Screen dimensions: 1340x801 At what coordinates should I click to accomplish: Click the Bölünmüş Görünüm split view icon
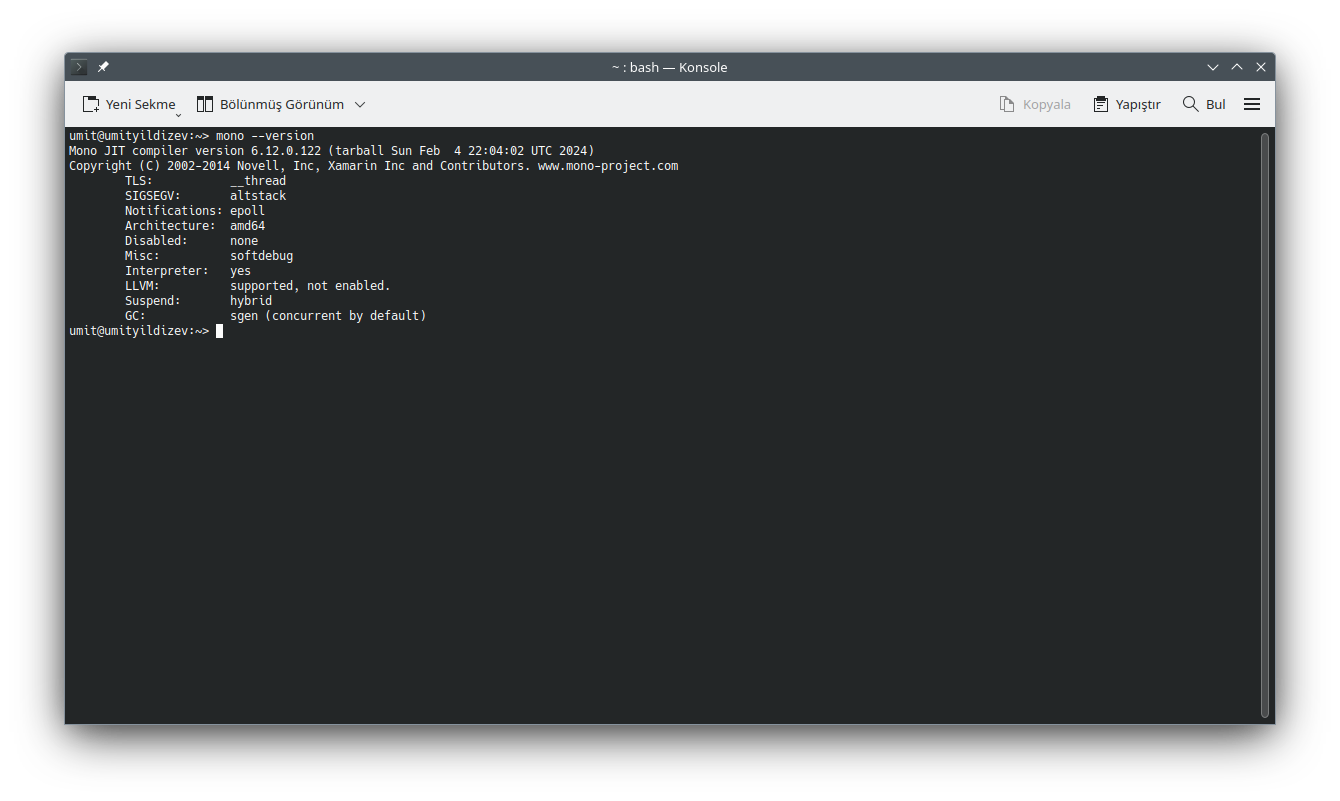[x=205, y=104]
